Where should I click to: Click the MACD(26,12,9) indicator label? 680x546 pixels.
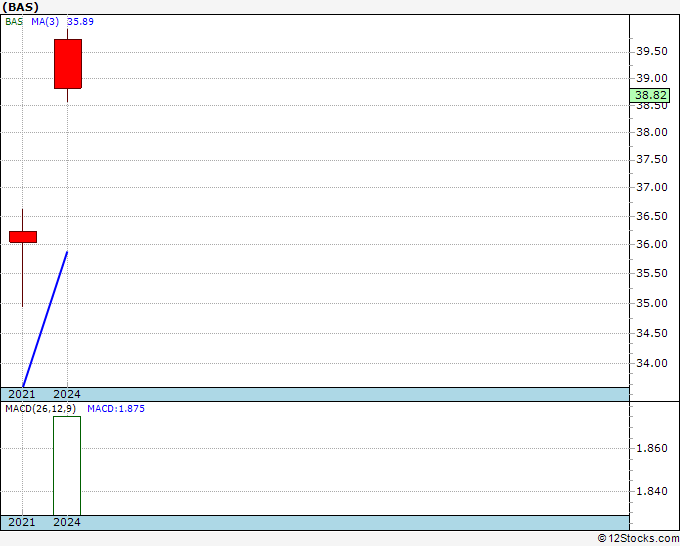coord(40,409)
